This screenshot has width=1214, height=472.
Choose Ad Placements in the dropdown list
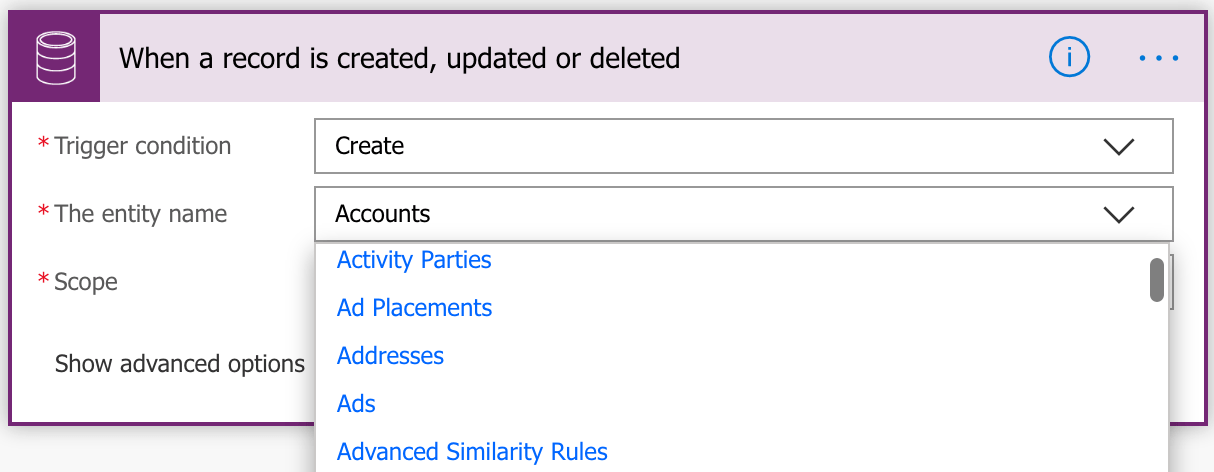(415, 308)
